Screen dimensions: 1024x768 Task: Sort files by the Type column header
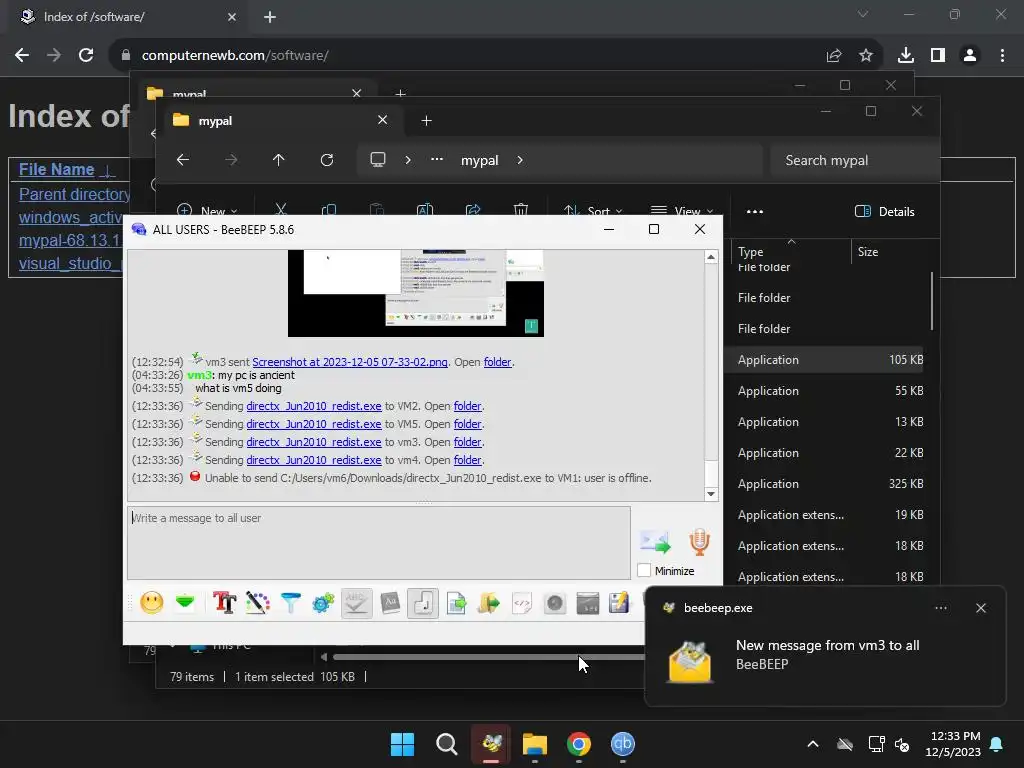[751, 252]
